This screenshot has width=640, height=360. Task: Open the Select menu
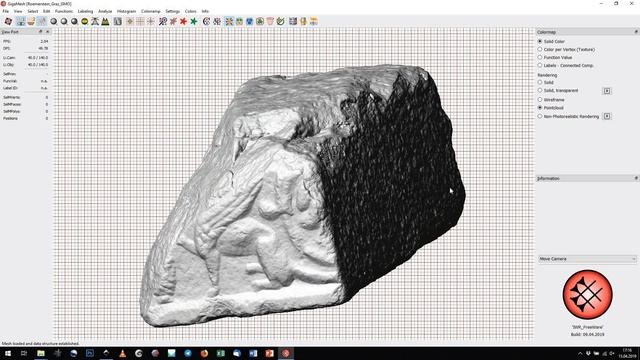(x=33, y=11)
